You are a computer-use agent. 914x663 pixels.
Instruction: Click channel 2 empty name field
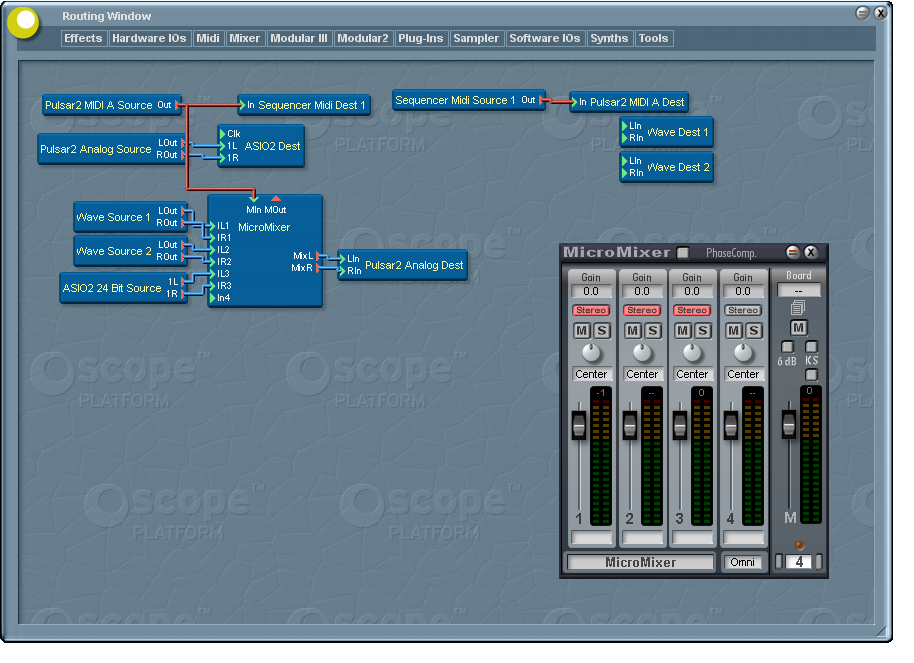(642, 537)
